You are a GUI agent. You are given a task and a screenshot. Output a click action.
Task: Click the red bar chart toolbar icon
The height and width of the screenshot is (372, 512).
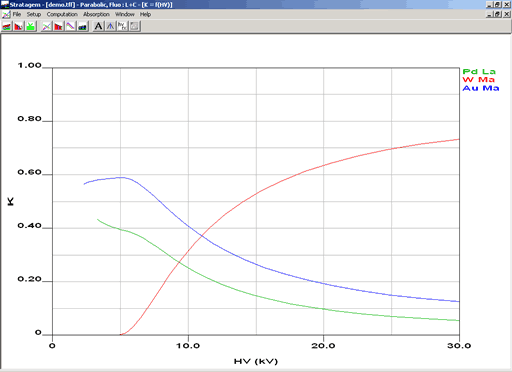59,26
